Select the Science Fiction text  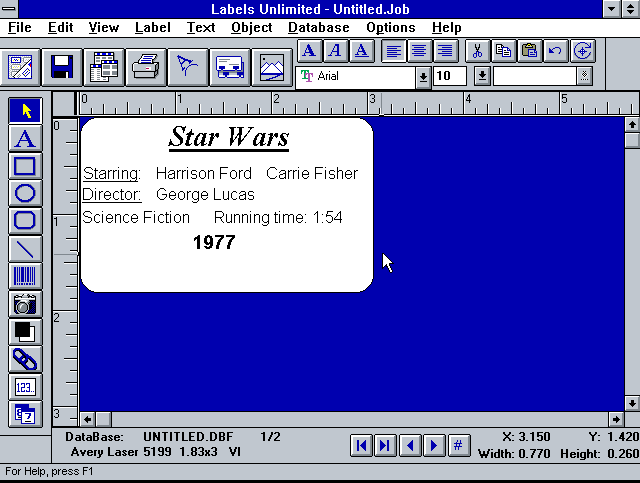tap(136, 218)
